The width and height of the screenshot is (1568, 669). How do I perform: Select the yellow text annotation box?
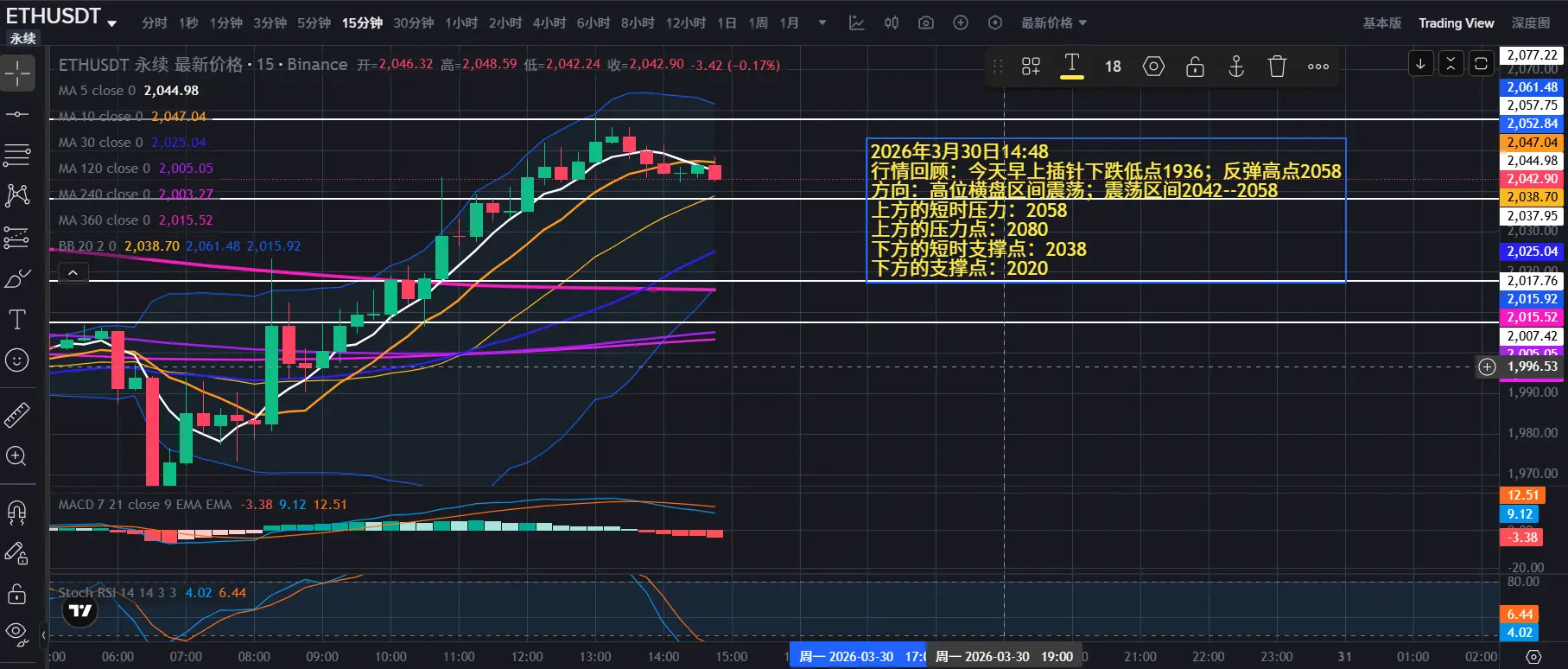(x=1106, y=210)
